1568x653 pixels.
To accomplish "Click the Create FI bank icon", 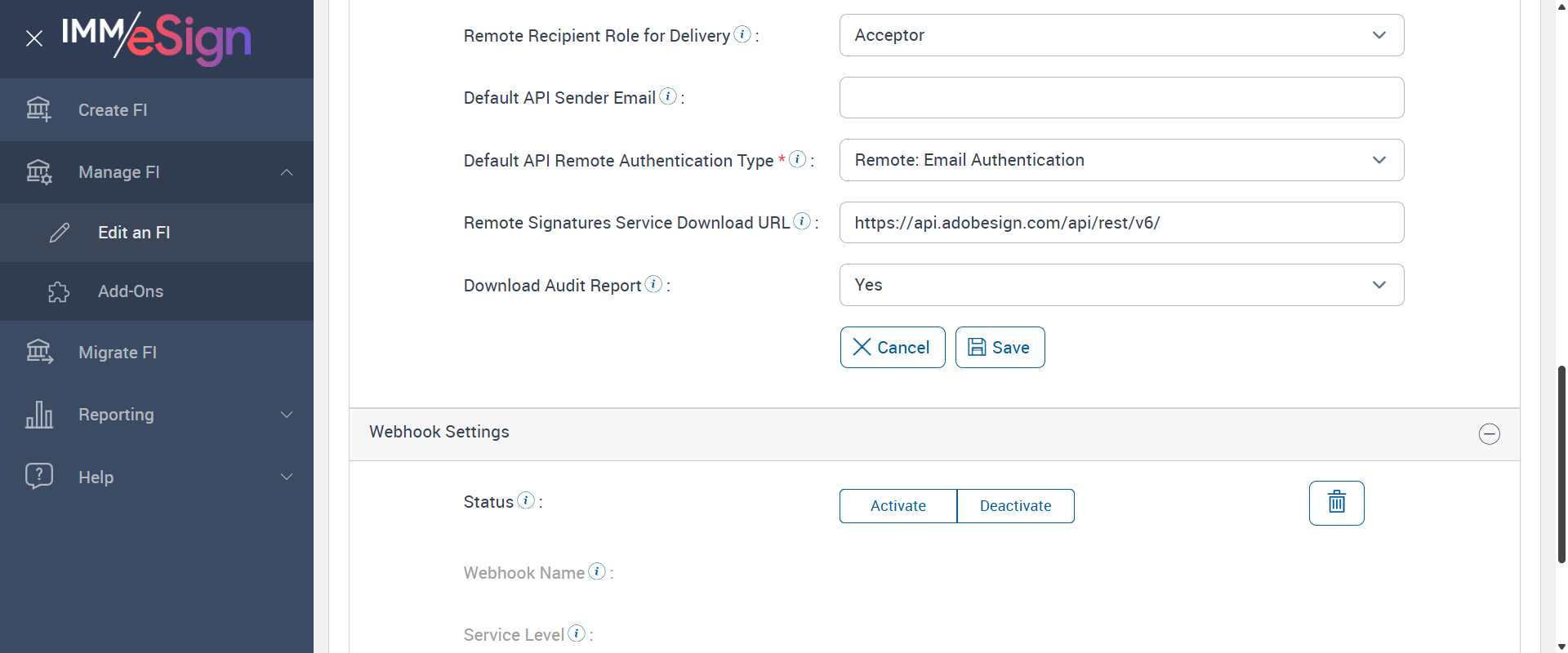I will [38, 109].
